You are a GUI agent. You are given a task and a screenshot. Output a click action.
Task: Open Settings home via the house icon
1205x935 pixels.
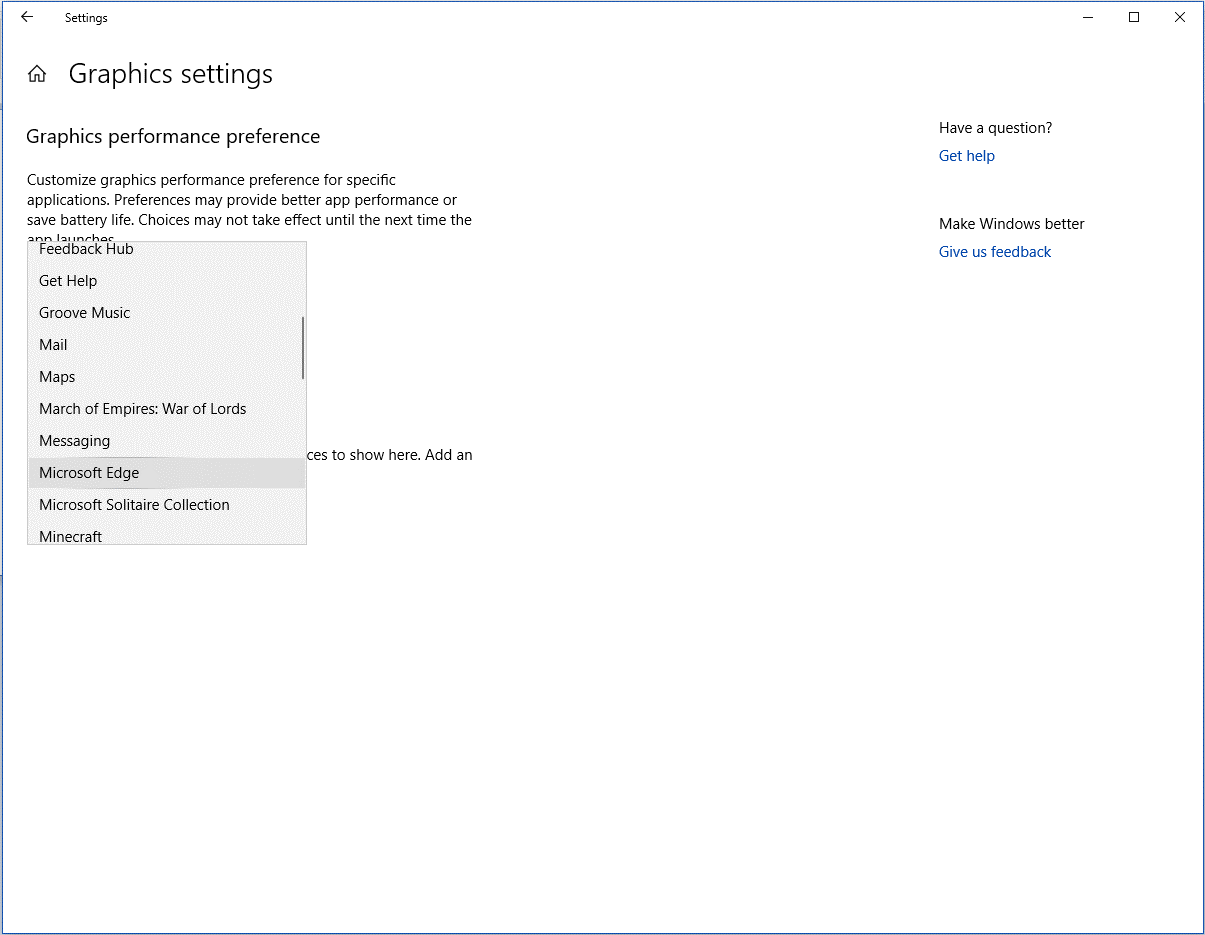[37, 74]
